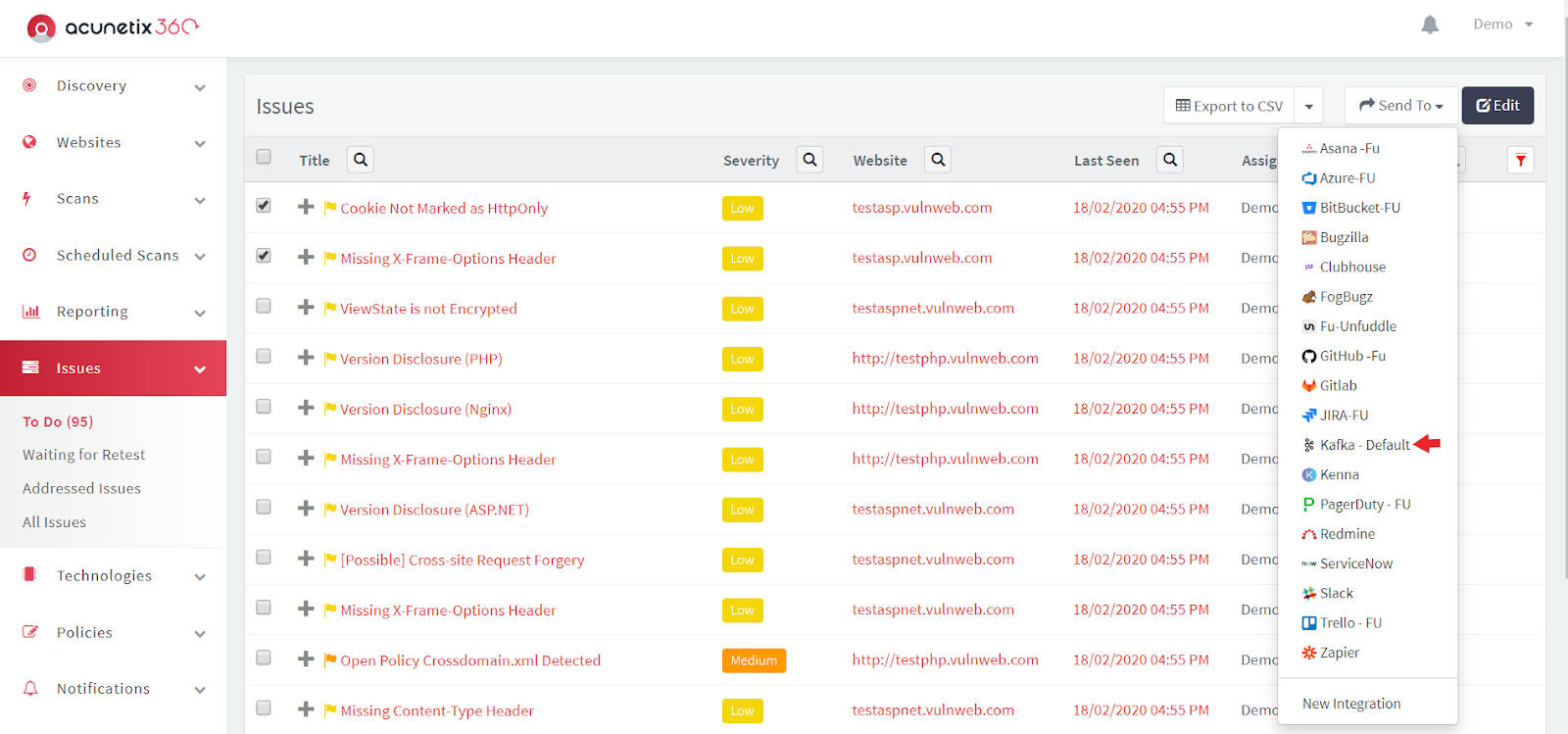Expand details plus for Cookie Not Marked as HttpOnly
Image resolution: width=1568 pixels, height=734 pixels.
306,207
